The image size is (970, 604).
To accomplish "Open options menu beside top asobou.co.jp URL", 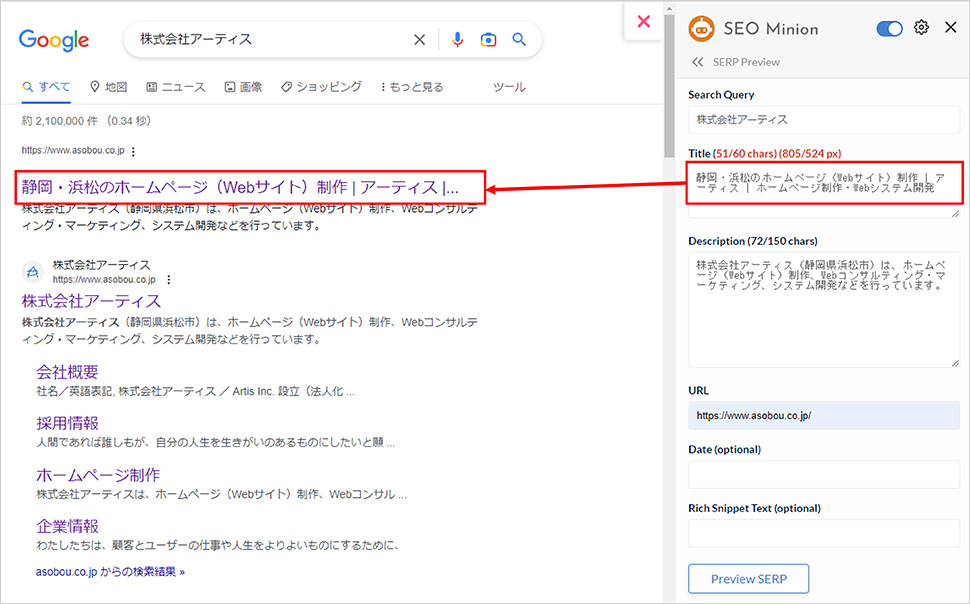I will 134,150.
